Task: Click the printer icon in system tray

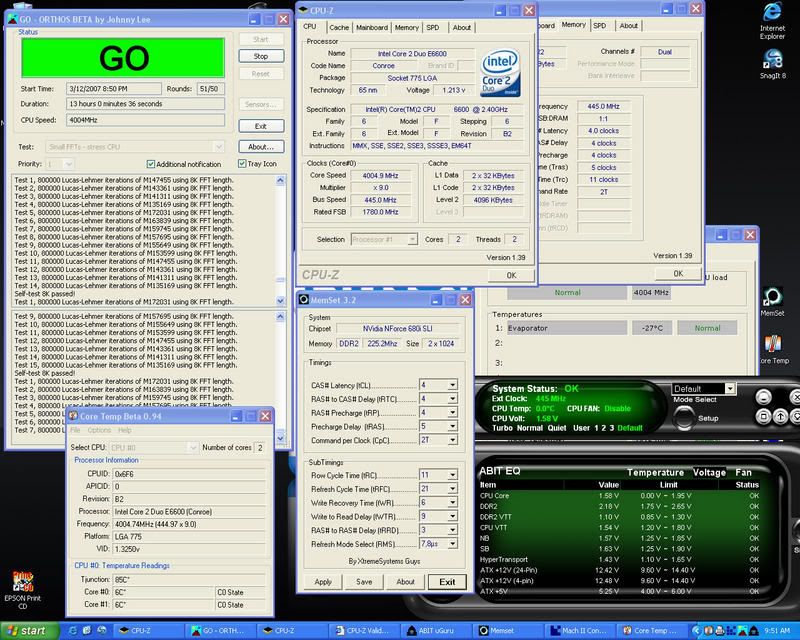Action: coord(719,631)
